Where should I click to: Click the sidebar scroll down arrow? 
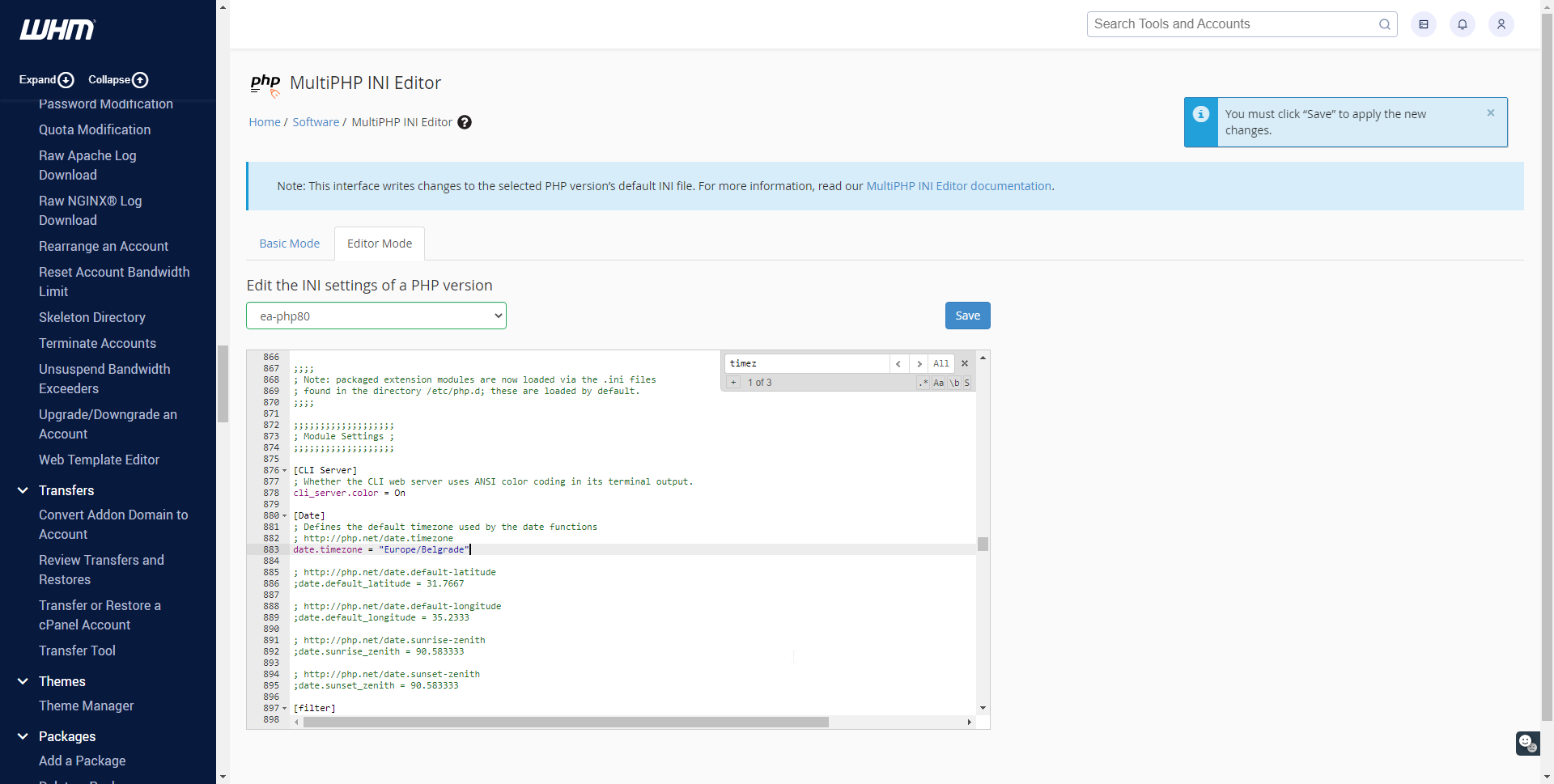pyautogui.click(x=223, y=777)
